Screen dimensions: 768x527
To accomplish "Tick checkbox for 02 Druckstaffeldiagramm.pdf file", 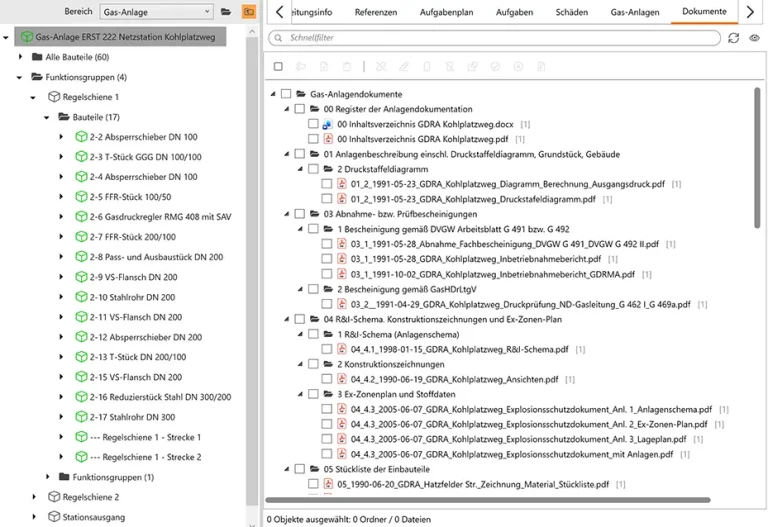I will tap(327, 199).
